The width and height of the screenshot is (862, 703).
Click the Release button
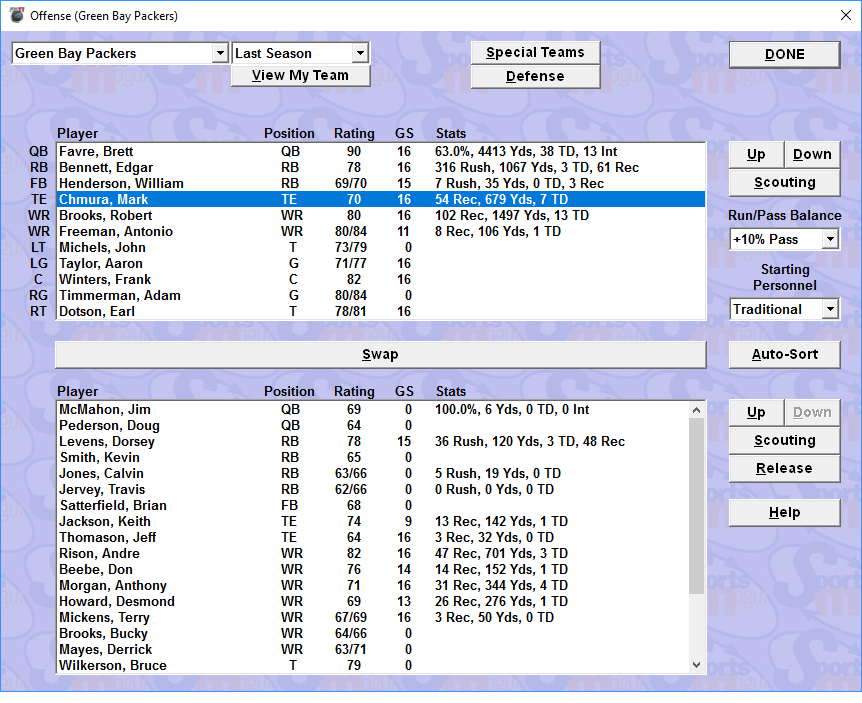tap(784, 468)
